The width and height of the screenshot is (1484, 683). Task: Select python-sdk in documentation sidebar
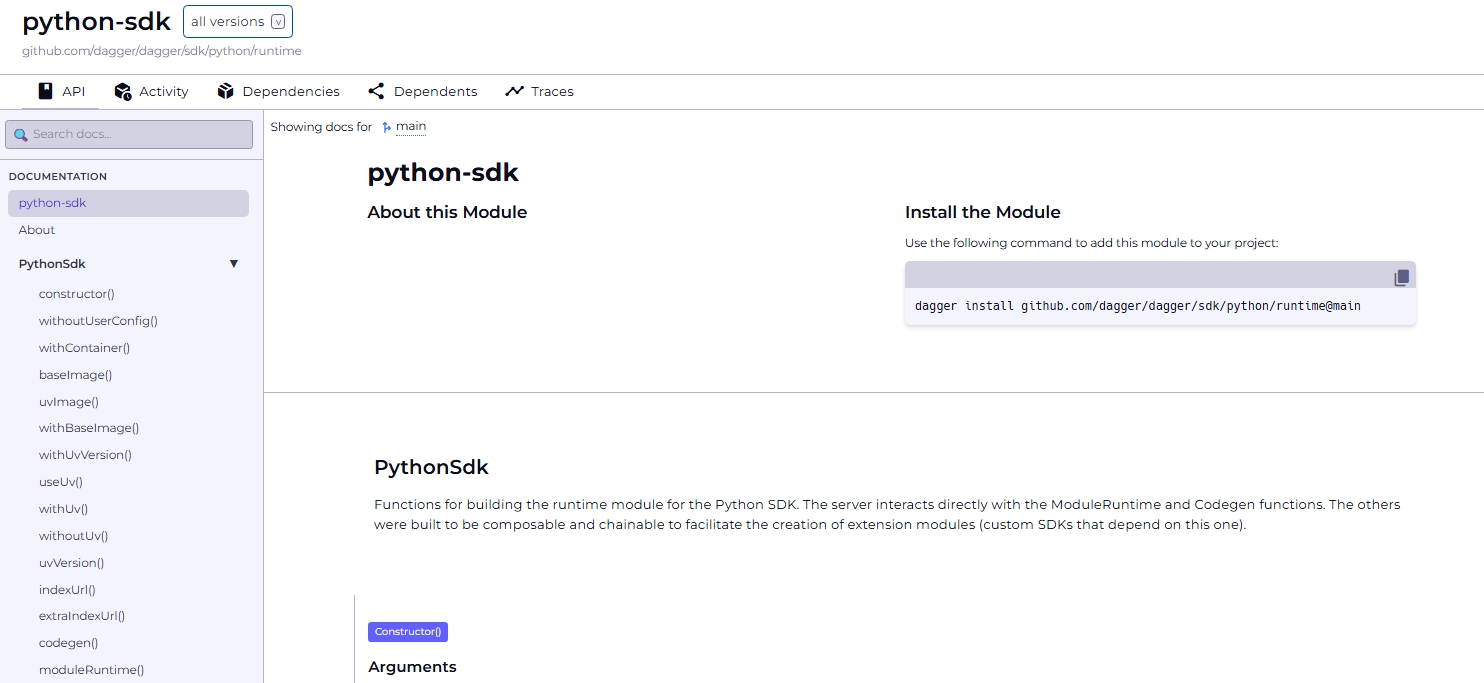click(52, 203)
